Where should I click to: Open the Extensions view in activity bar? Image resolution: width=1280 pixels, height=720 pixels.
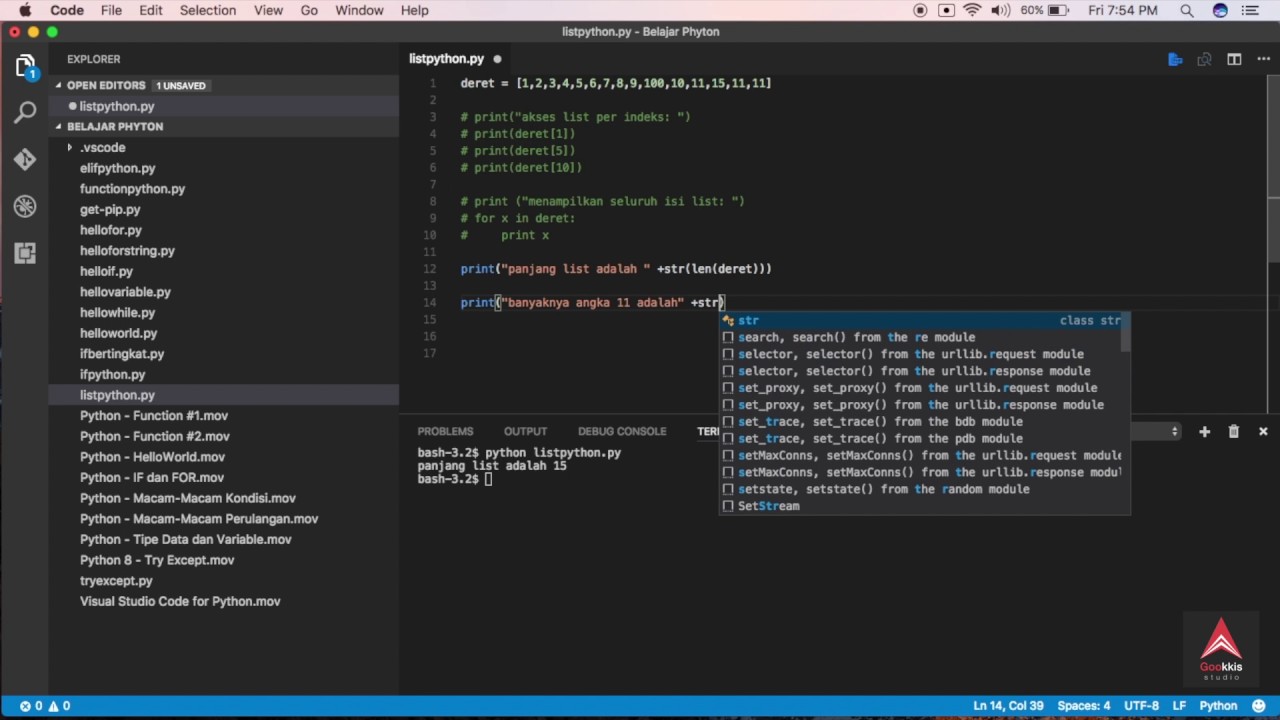(26, 253)
